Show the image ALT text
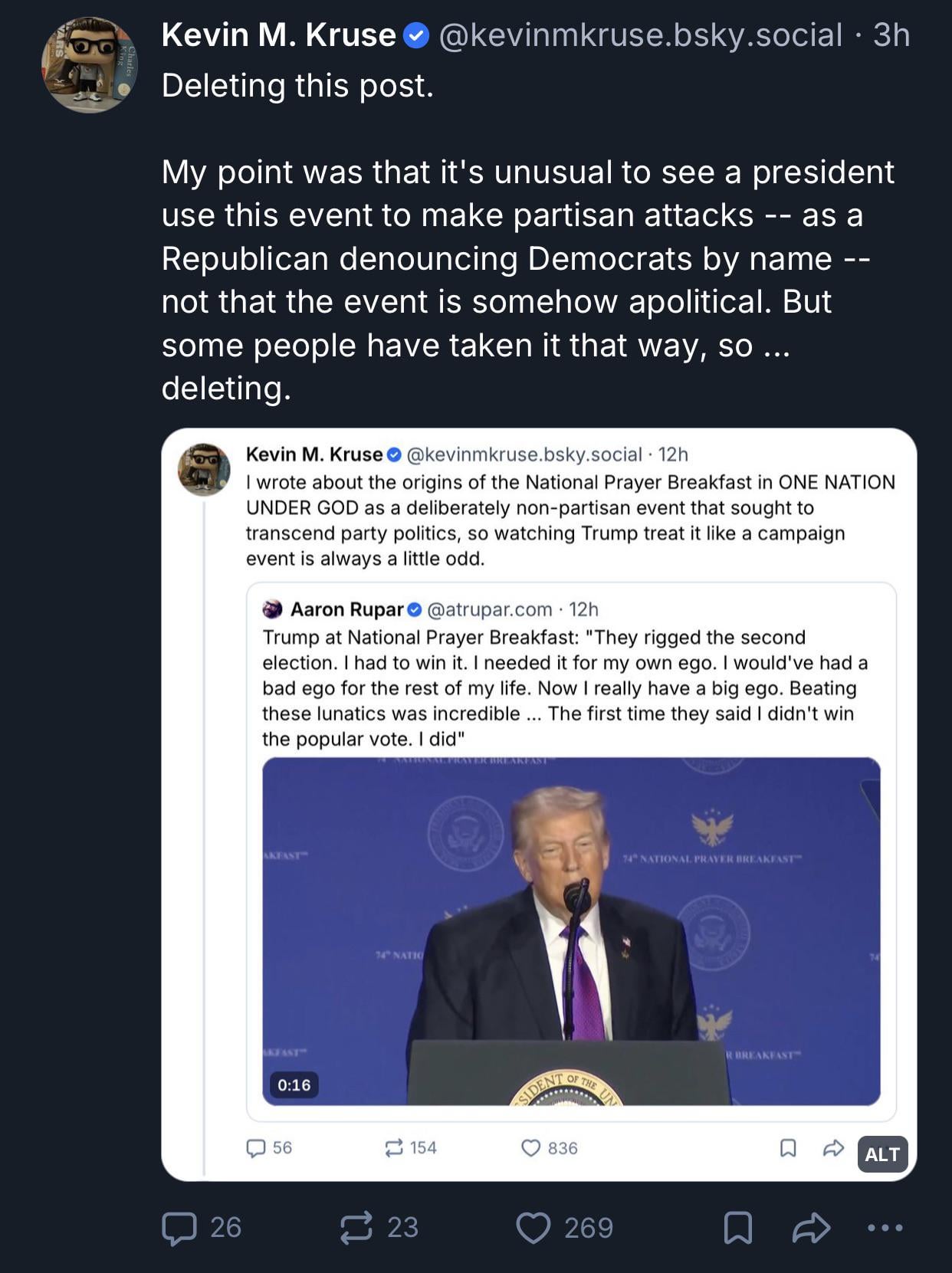This screenshot has height=1273, width=952. click(882, 1154)
